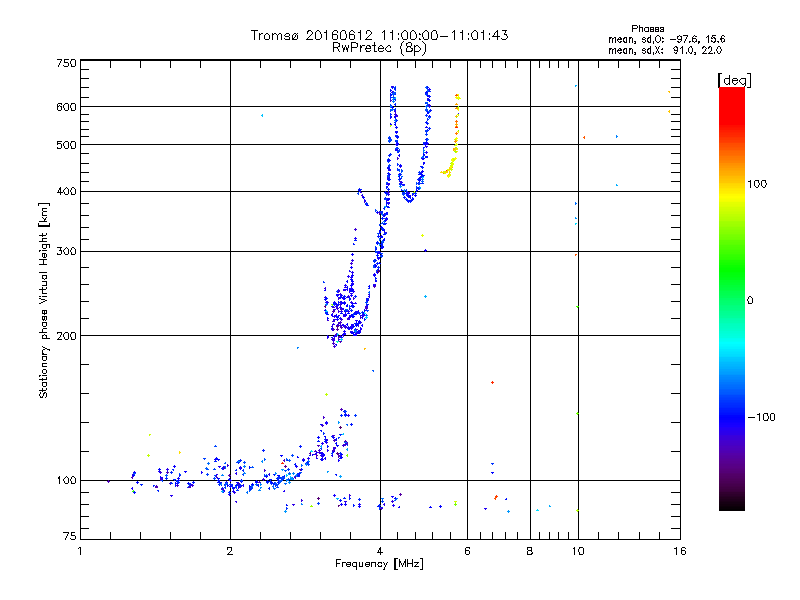Click the "Phases" header text
Viewport: 800px width, 600px height.
647,29
